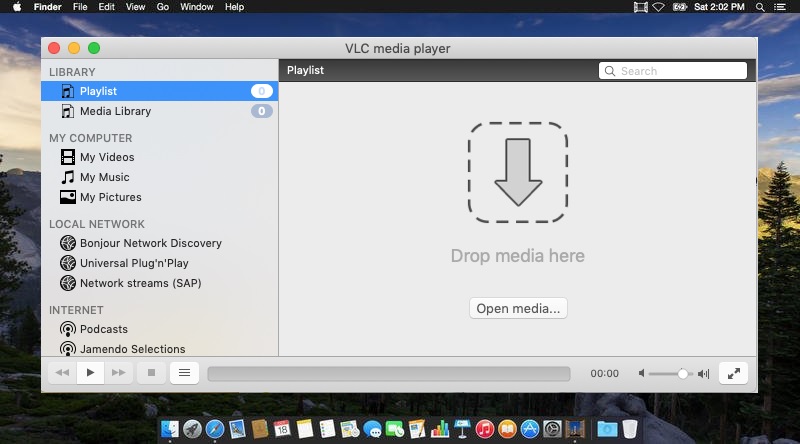Open System Preferences from the Dock
Screen dimensions: 800x444
pos(552,429)
